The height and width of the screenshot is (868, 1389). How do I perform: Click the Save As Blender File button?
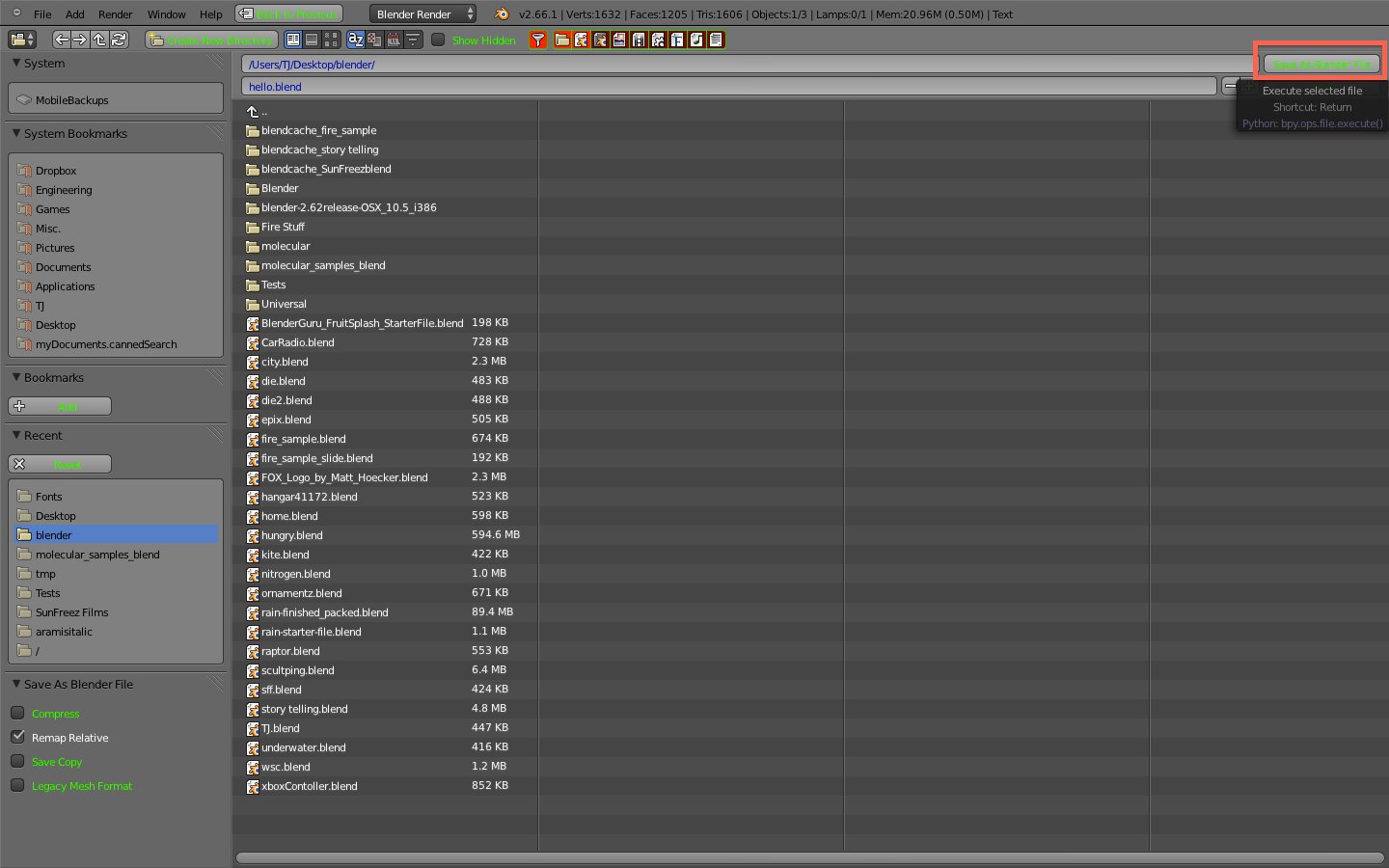(1321, 65)
